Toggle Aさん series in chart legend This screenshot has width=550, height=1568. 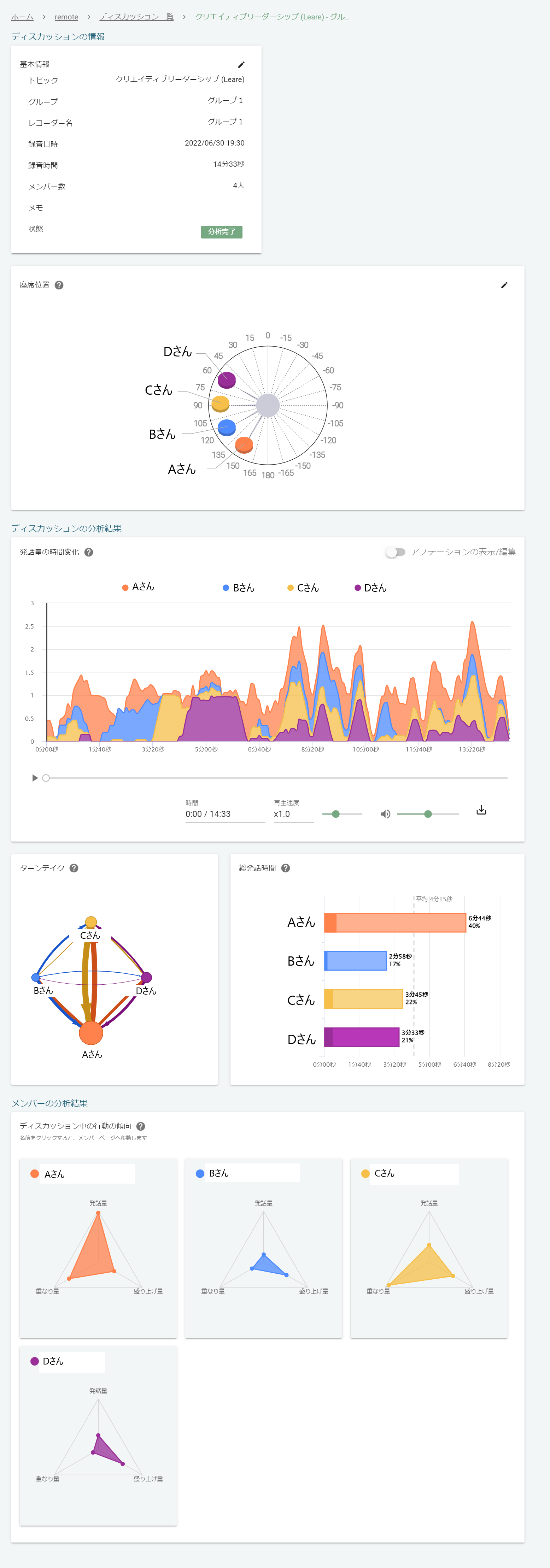(x=138, y=587)
